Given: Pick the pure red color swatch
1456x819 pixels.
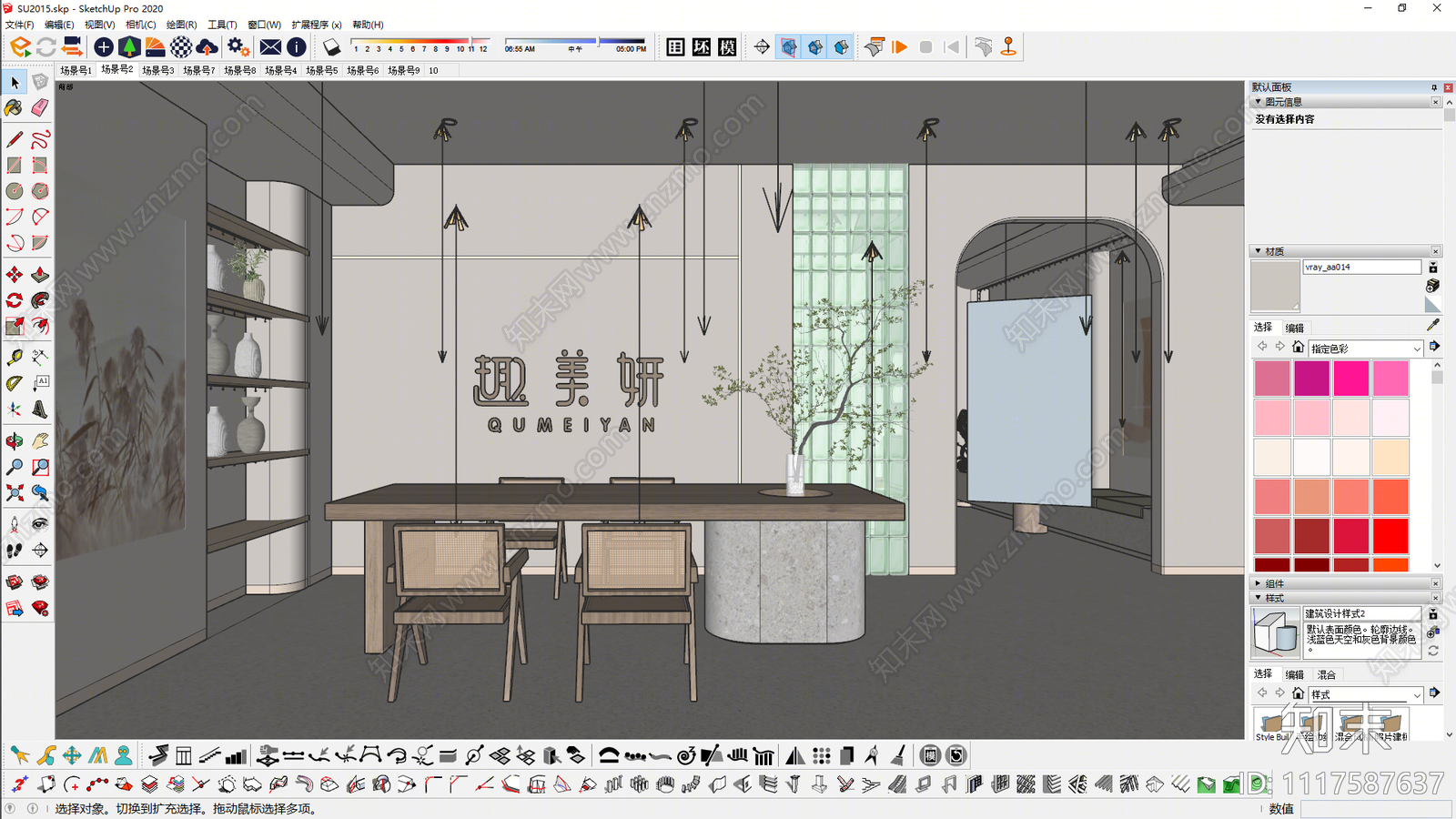Looking at the screenshot, I should 1390,536.
